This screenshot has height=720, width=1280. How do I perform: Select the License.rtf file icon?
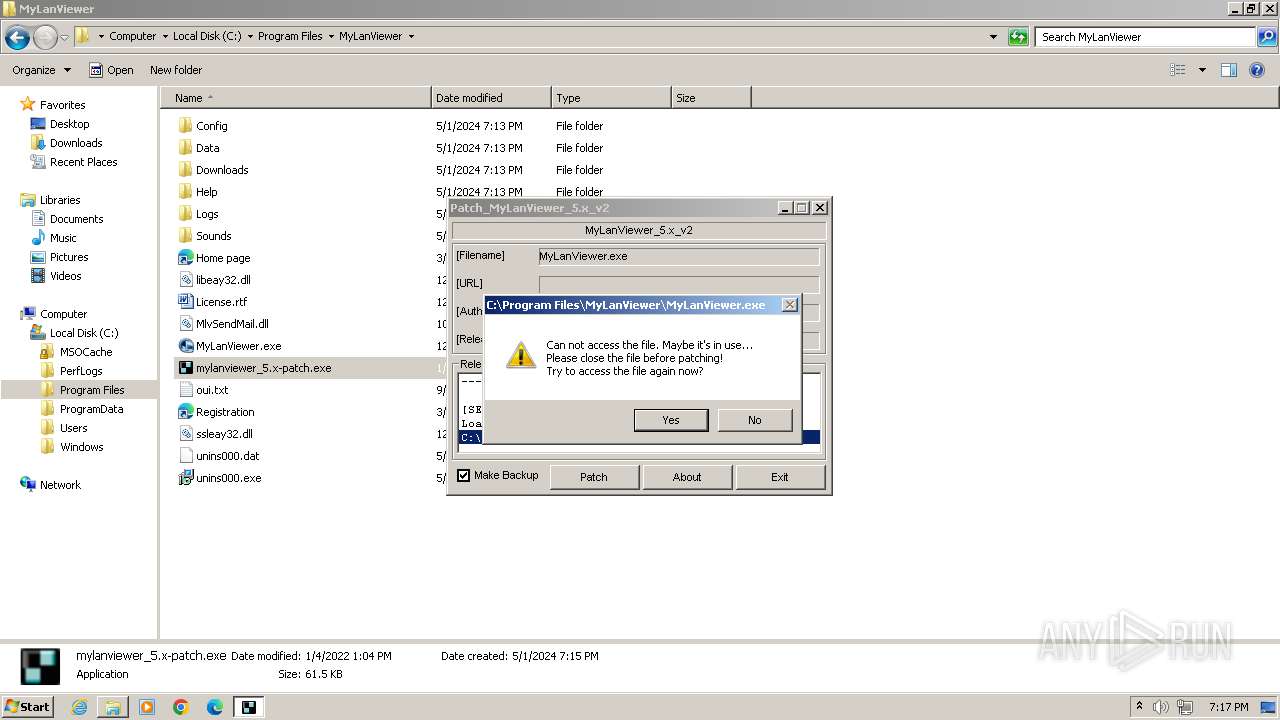(185, 302)
